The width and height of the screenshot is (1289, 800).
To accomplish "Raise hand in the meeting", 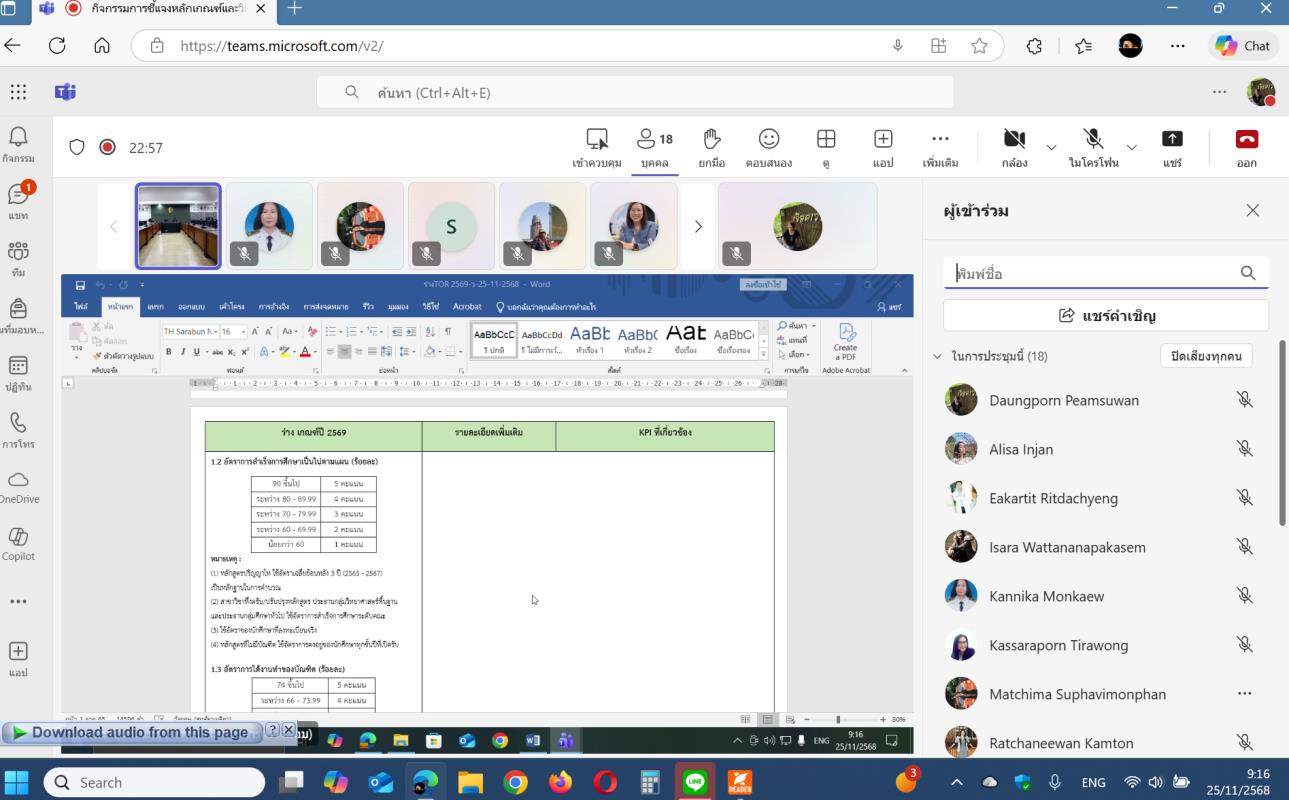I will (x=711, y=147).
